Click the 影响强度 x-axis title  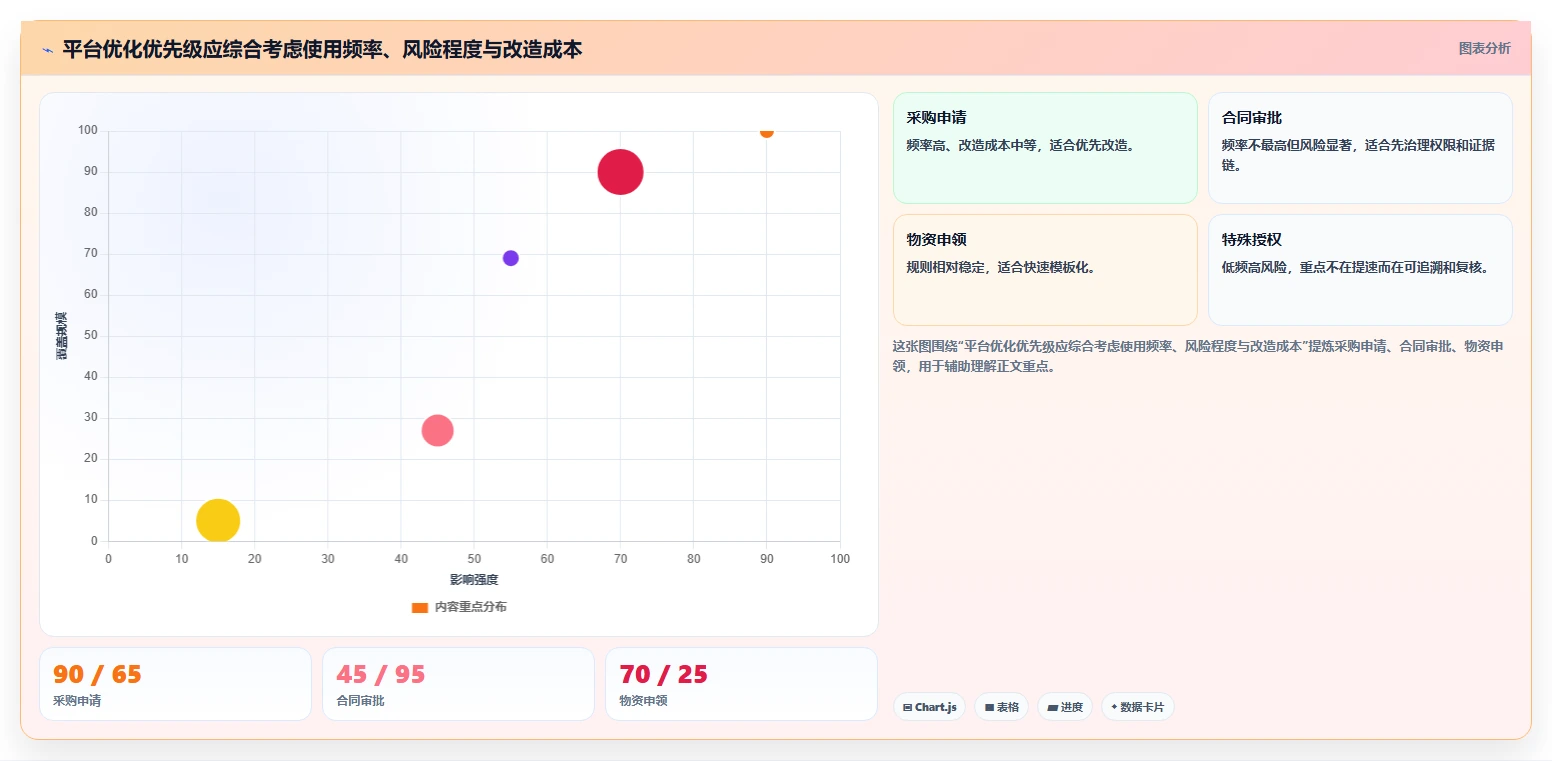tap(474, 580)
